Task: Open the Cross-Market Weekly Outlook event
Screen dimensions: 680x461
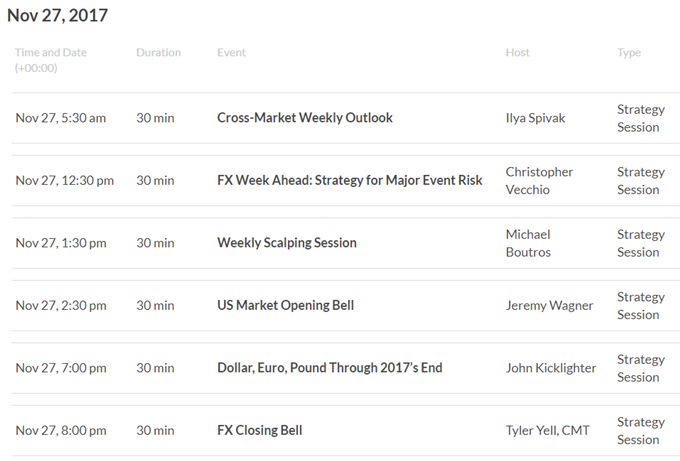Action: 304,118
